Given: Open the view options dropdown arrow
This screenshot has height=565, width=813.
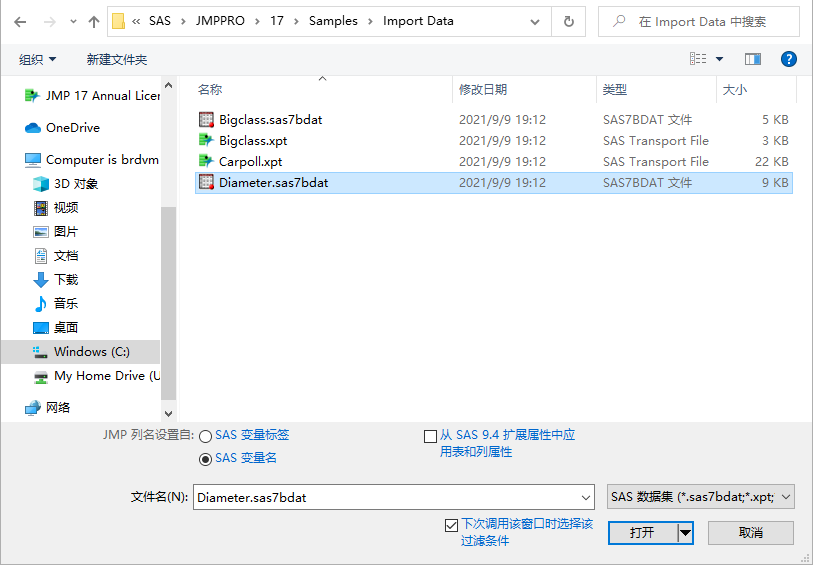Looking at the screenshot, I should [720, 59].
